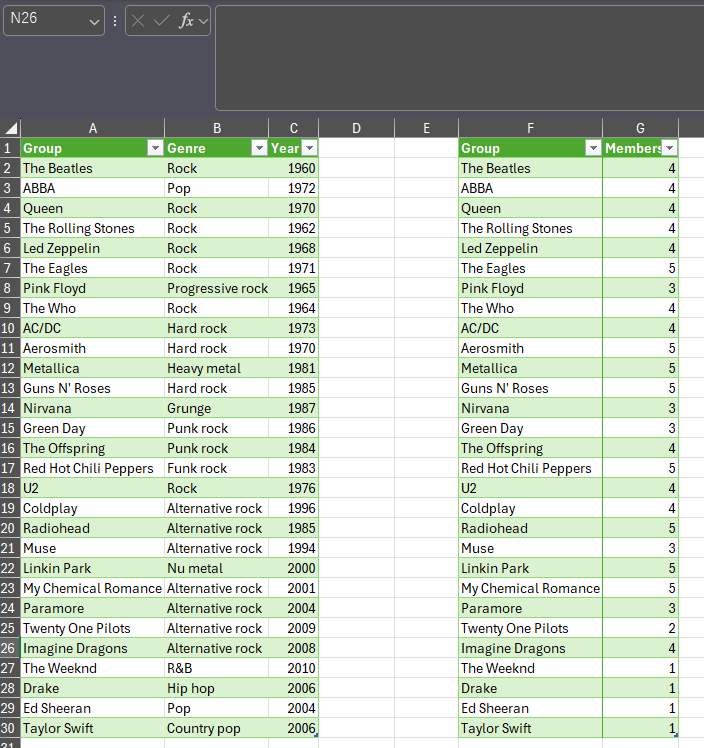Click Pink Floyd cell in column F
The width and height of the screenshot is (704, 748).
(x=530, y=288)
